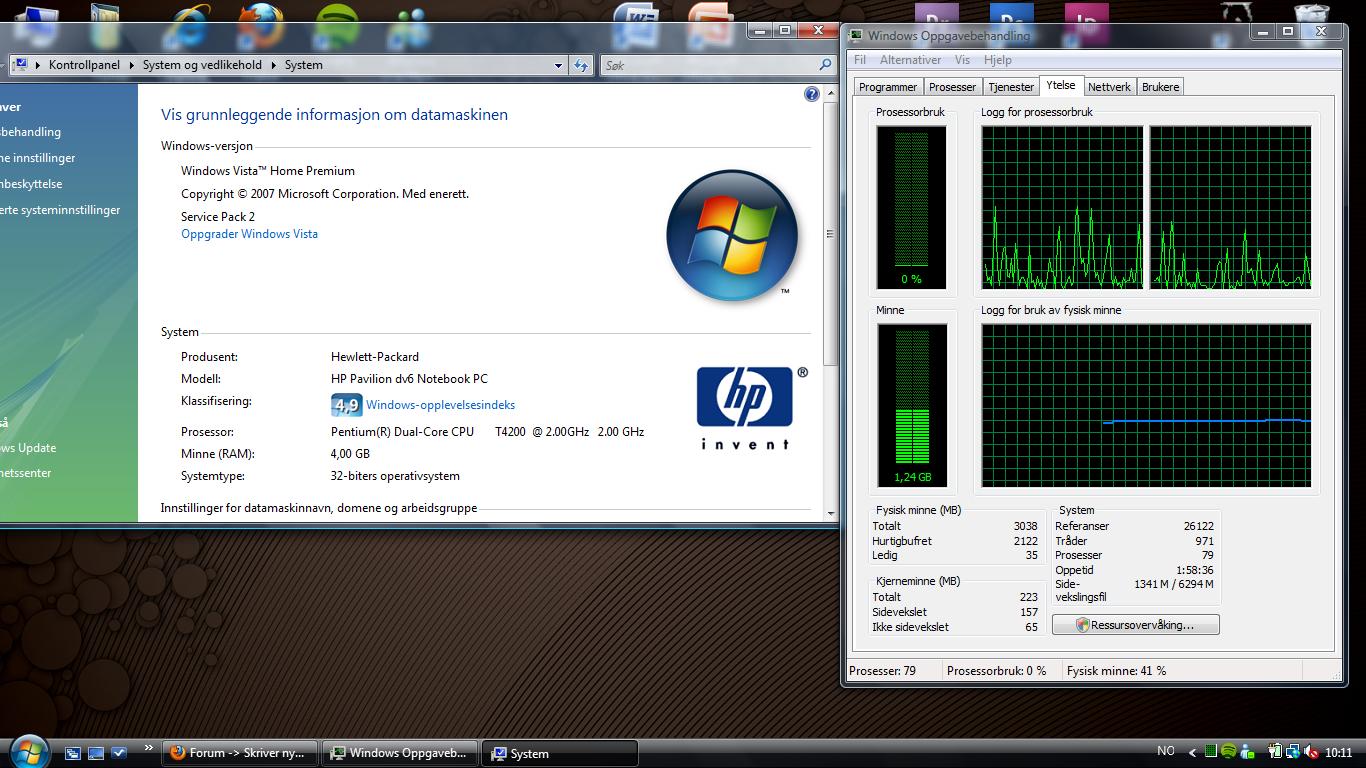Click the Minne 1,24 GB meter
Image resolution: width=1366 pixels, height=768 pixels.
[x=912, y=405]
